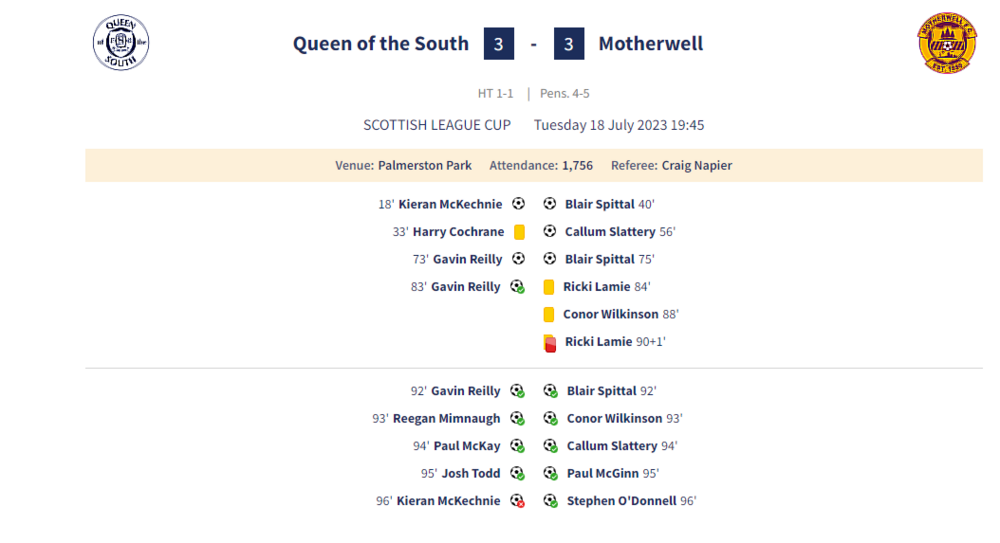The width and height of the screenshot is (1000, 543).
Task: Click the Motherwell club crest
Action: [946, 44]
